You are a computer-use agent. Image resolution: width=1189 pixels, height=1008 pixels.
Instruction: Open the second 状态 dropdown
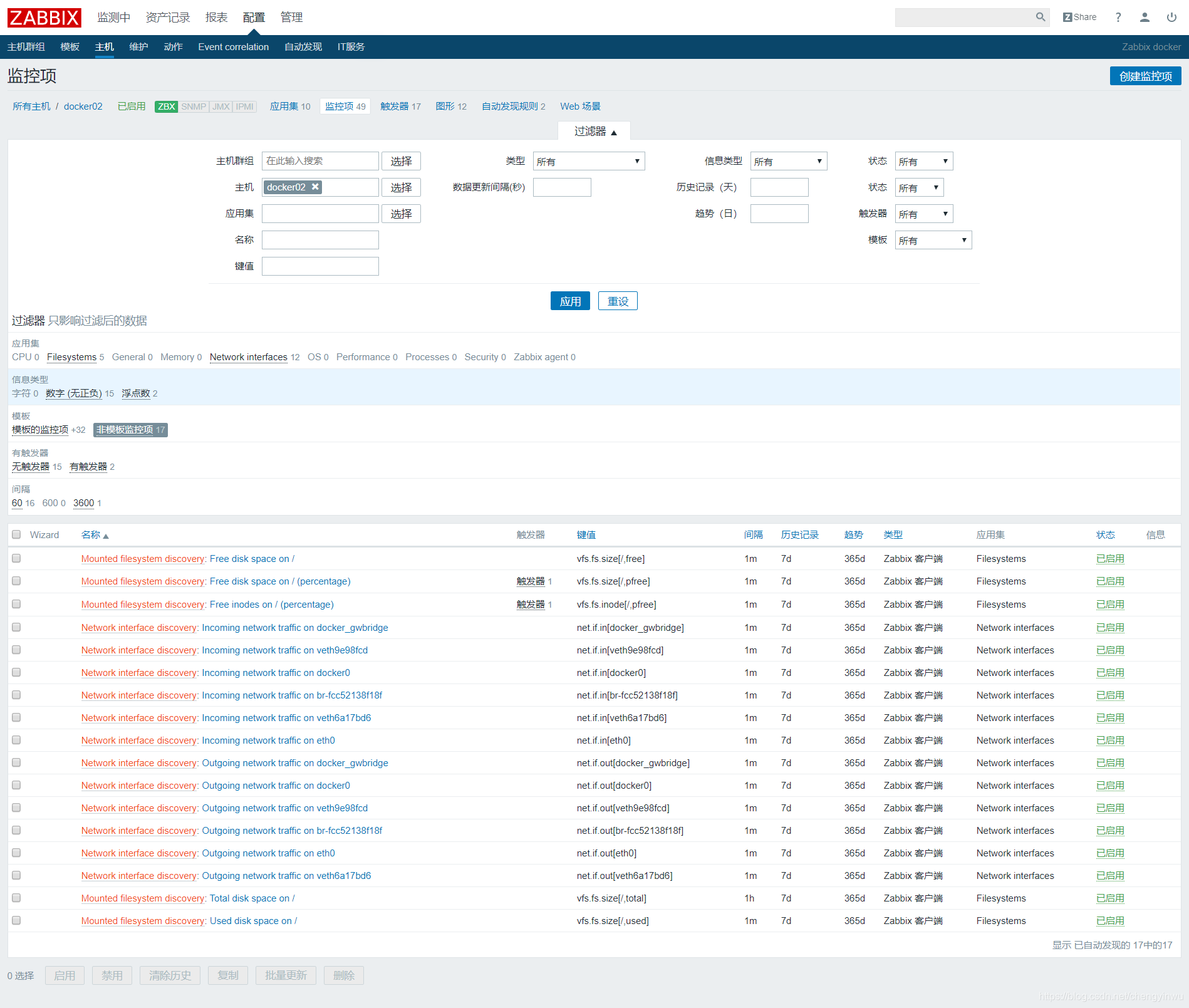[919, 187]
